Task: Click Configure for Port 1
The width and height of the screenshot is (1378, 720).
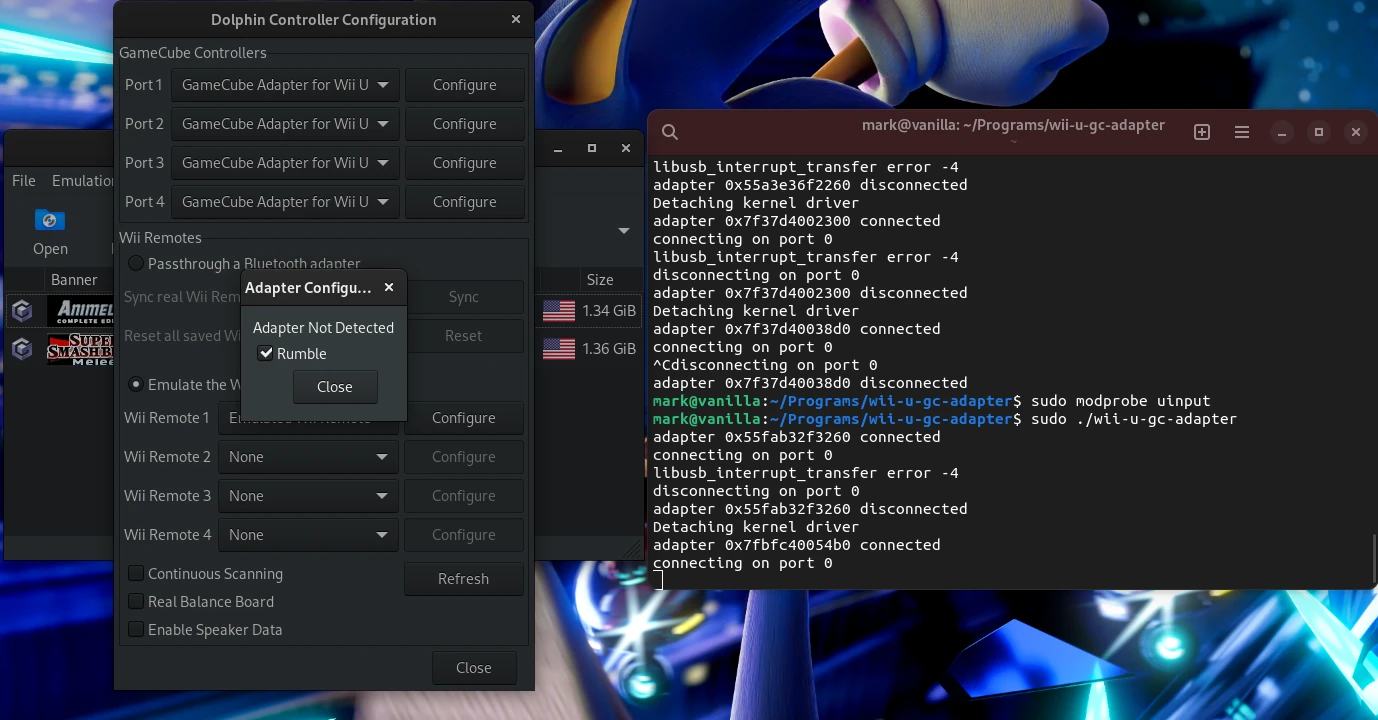Action: click(464, 85)
